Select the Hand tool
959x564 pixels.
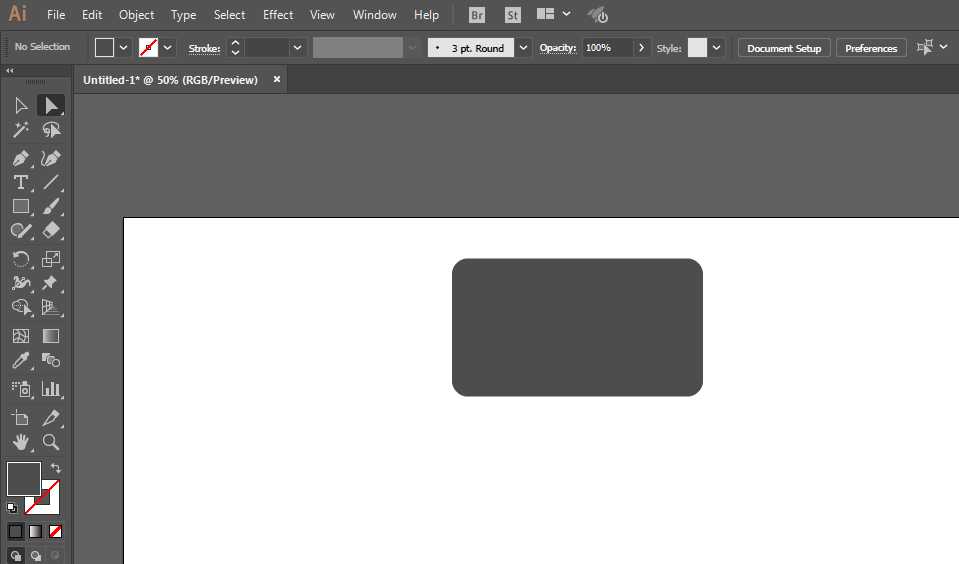[21, 442]
